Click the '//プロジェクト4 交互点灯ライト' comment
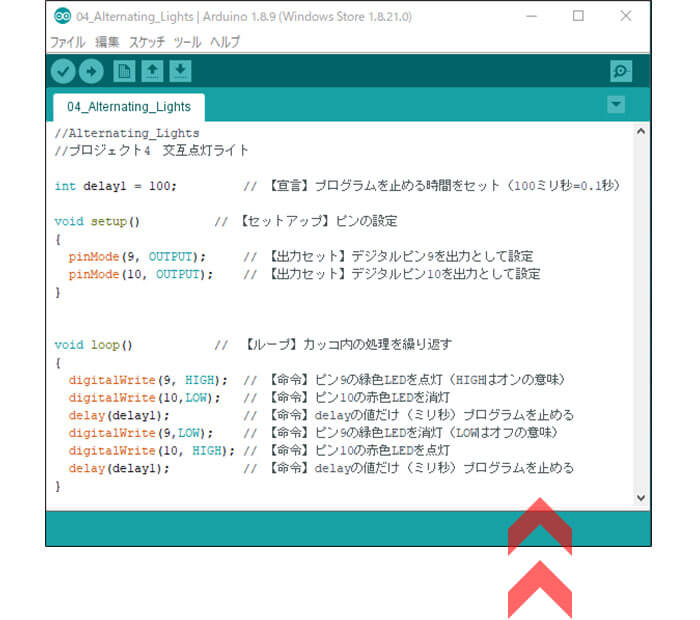Viewport: 700px width, 620px height. pos(151,150)
